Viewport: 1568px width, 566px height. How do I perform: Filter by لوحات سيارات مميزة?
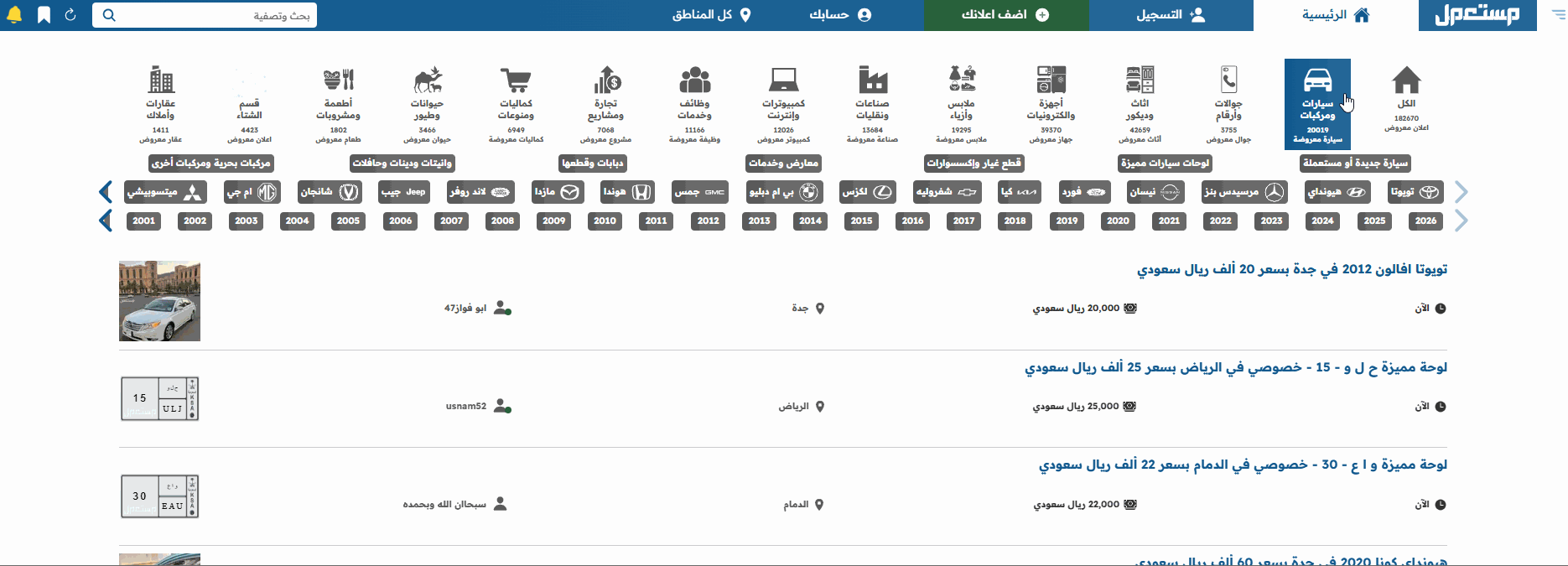click(x=1166, y=164)
